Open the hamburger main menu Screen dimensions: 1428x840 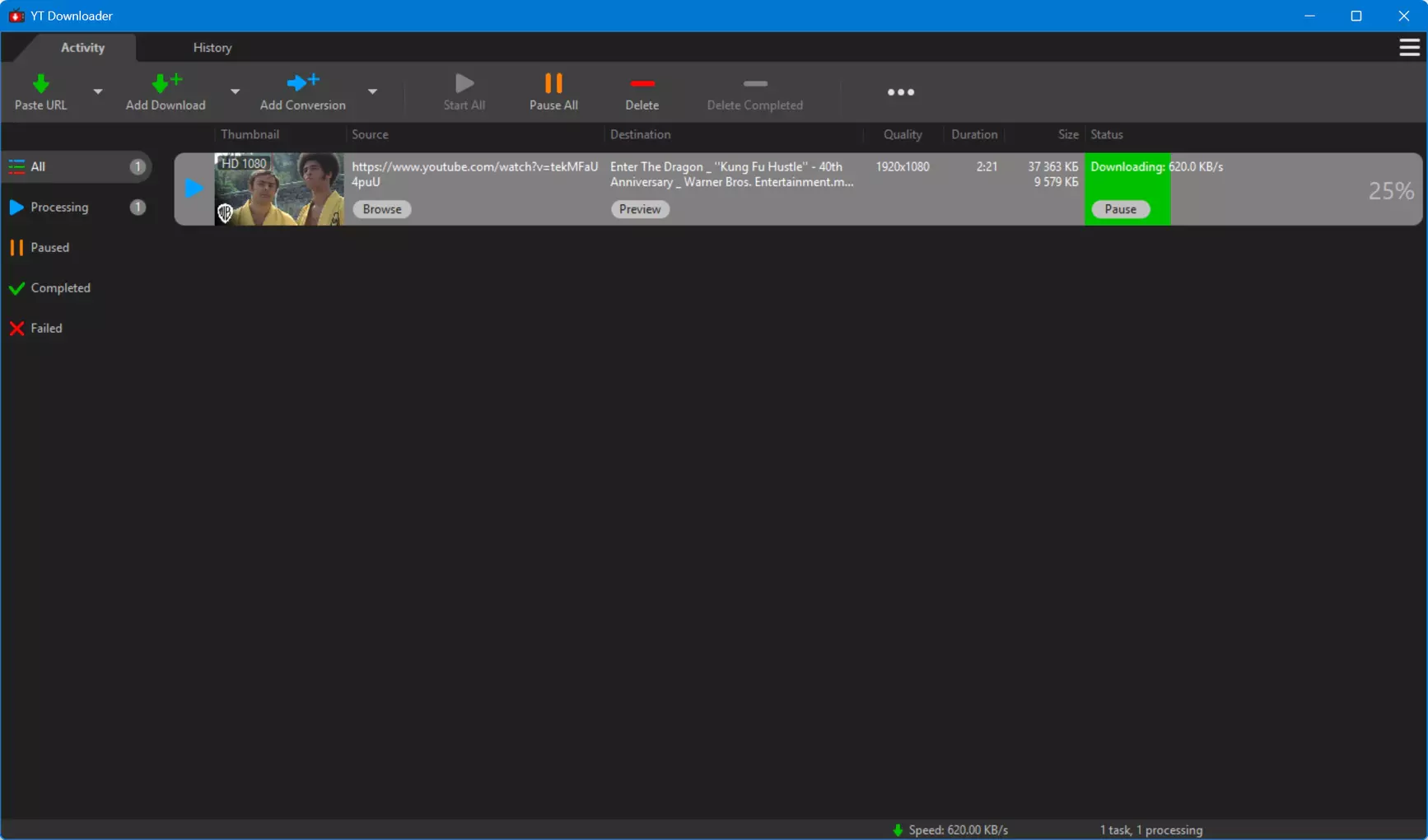coord(1409,48)
